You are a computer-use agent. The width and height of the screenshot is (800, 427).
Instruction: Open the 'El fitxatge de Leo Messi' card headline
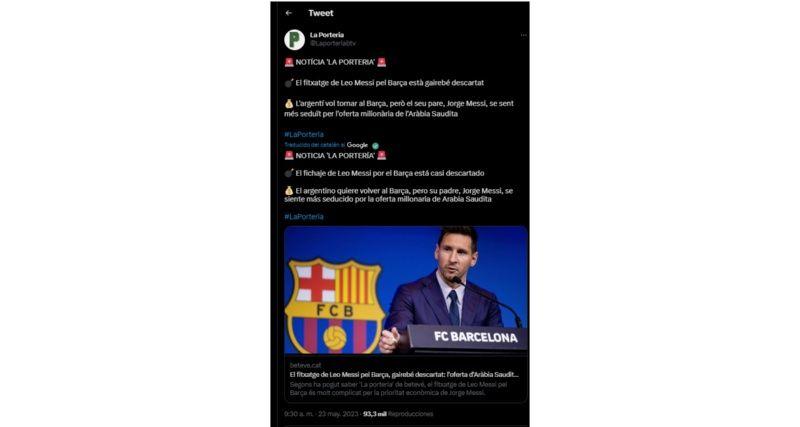[404, 374]
